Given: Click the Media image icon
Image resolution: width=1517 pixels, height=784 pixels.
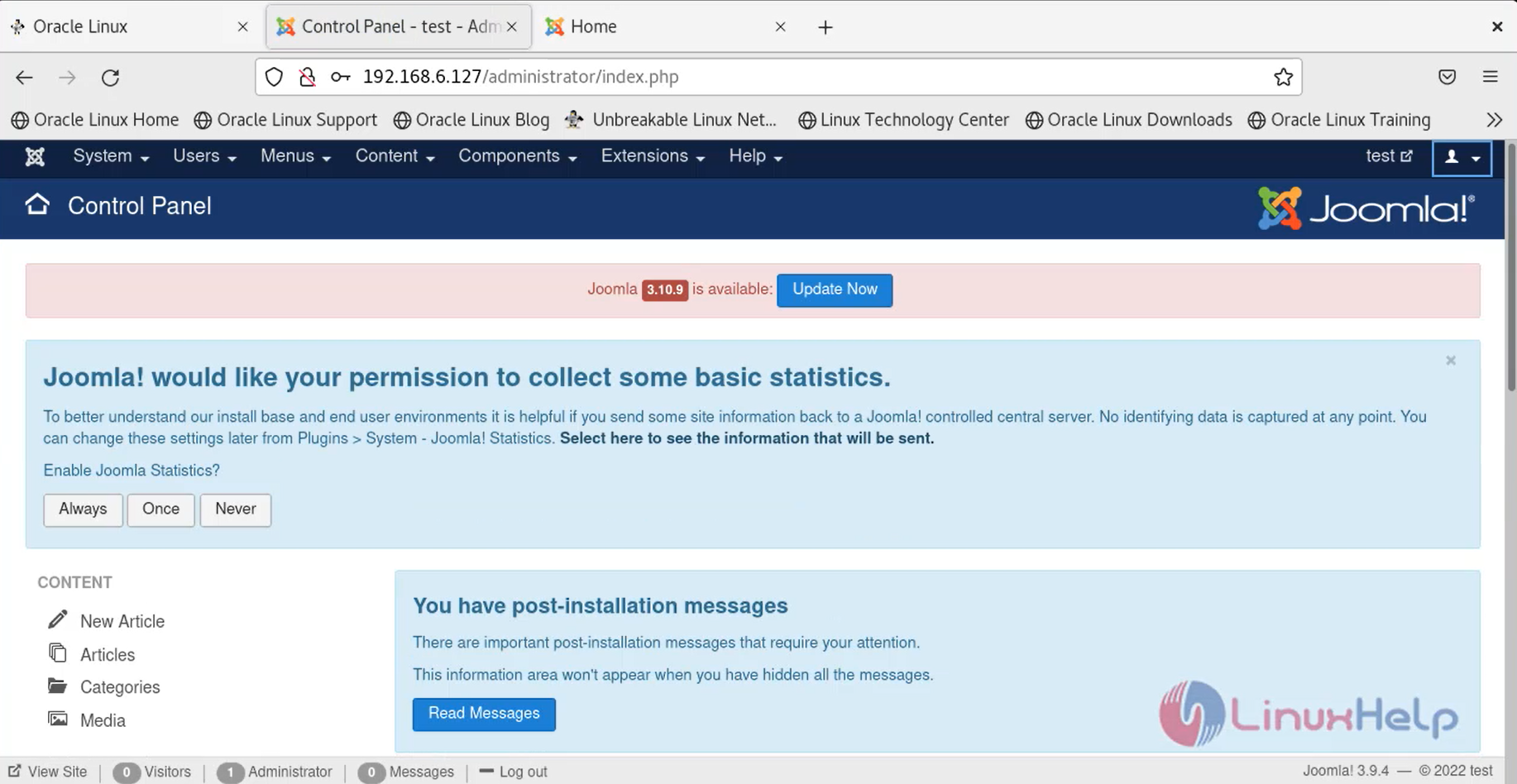Looking at the screenshot, I should tap(57, 719).
